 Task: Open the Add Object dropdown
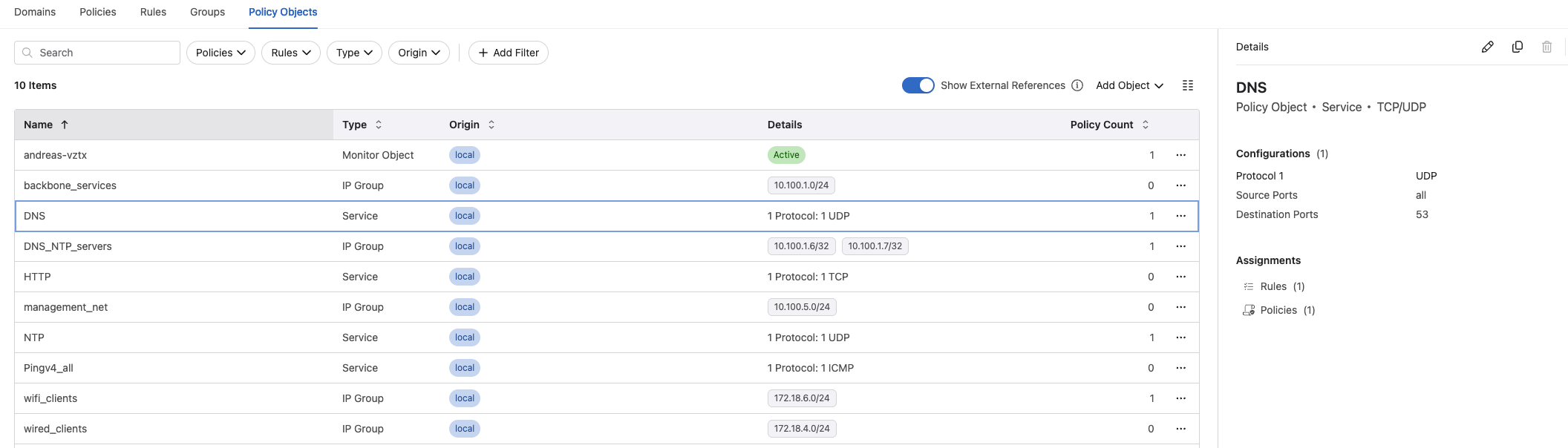click(1129, 85)
